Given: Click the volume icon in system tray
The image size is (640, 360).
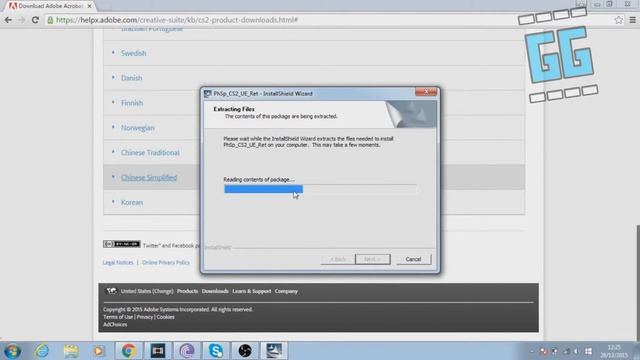Looking at the screenshot, I should [x=577, y=351].
